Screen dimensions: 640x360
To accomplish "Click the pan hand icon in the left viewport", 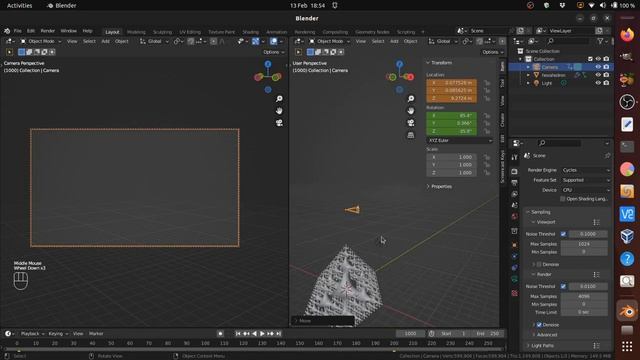I will [279, 111].
